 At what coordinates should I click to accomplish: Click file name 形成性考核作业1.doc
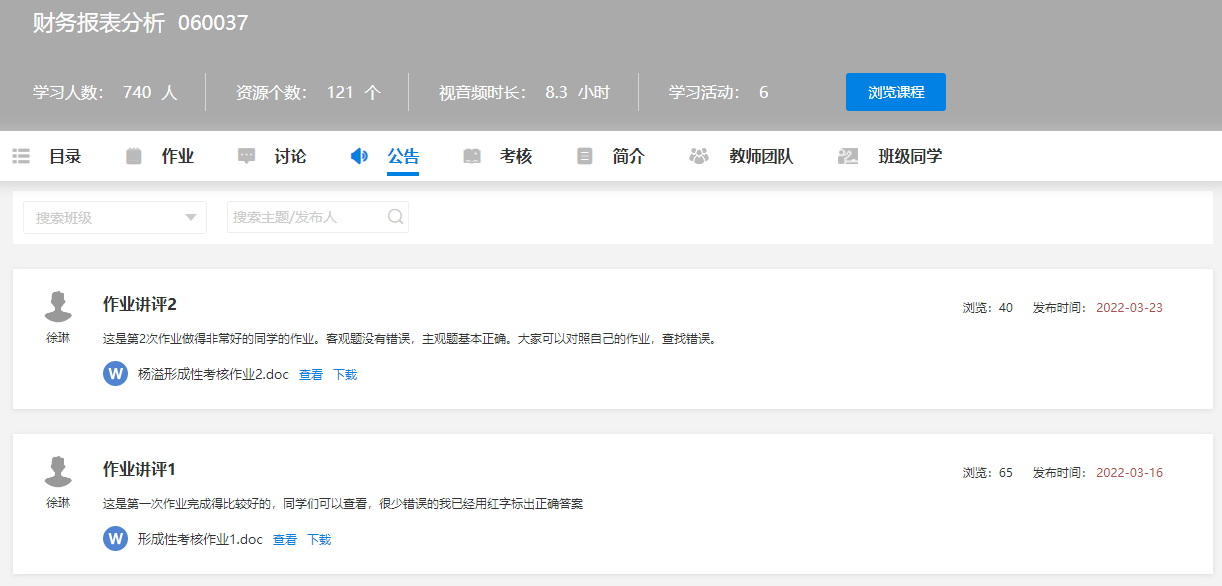tap(200, 540)
